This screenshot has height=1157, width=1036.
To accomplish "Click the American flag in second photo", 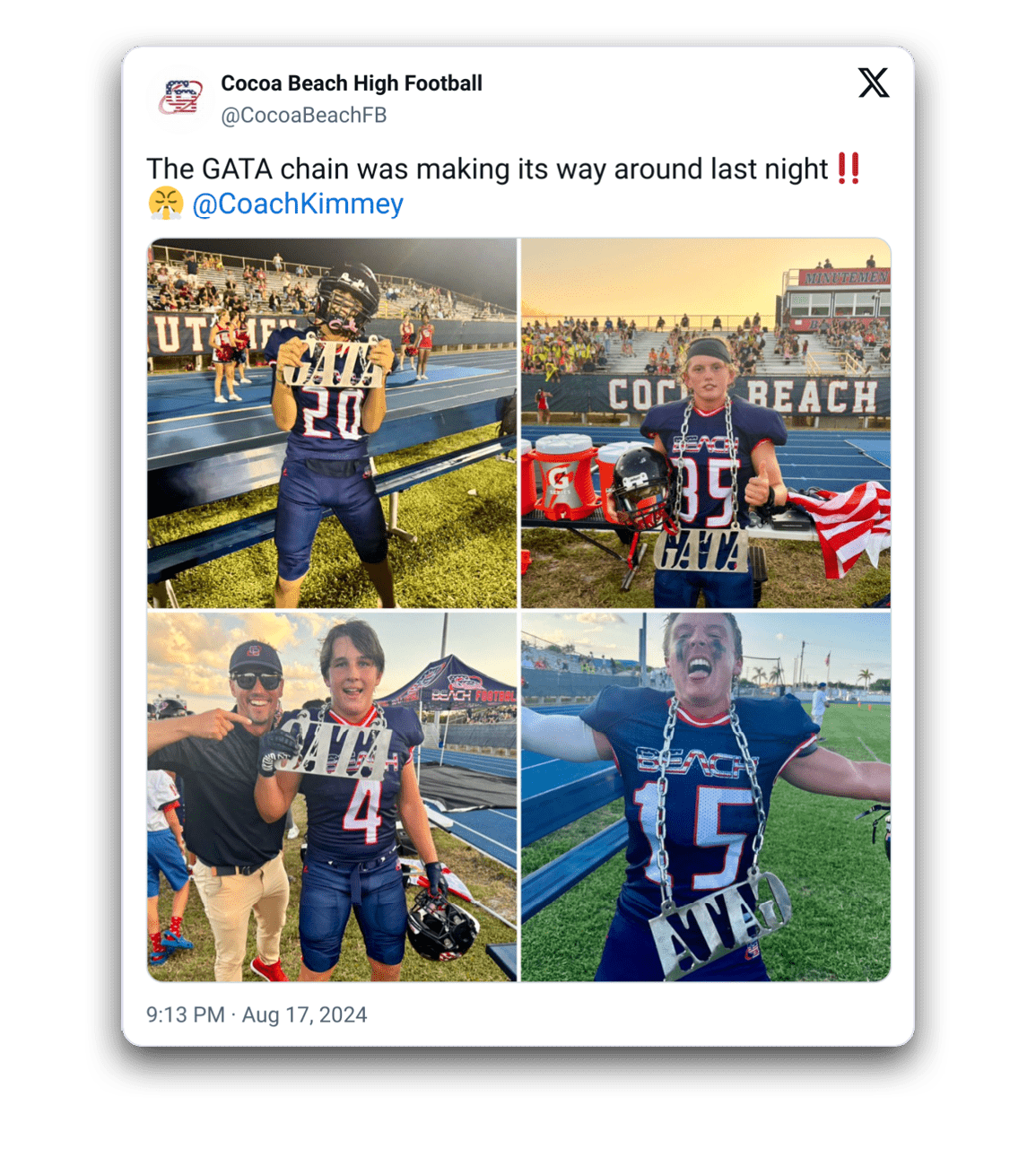I will (840, 526).
